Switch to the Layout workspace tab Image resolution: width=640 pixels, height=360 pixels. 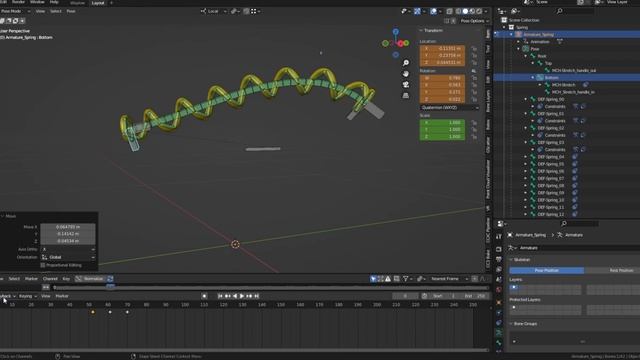coord(98,3)
